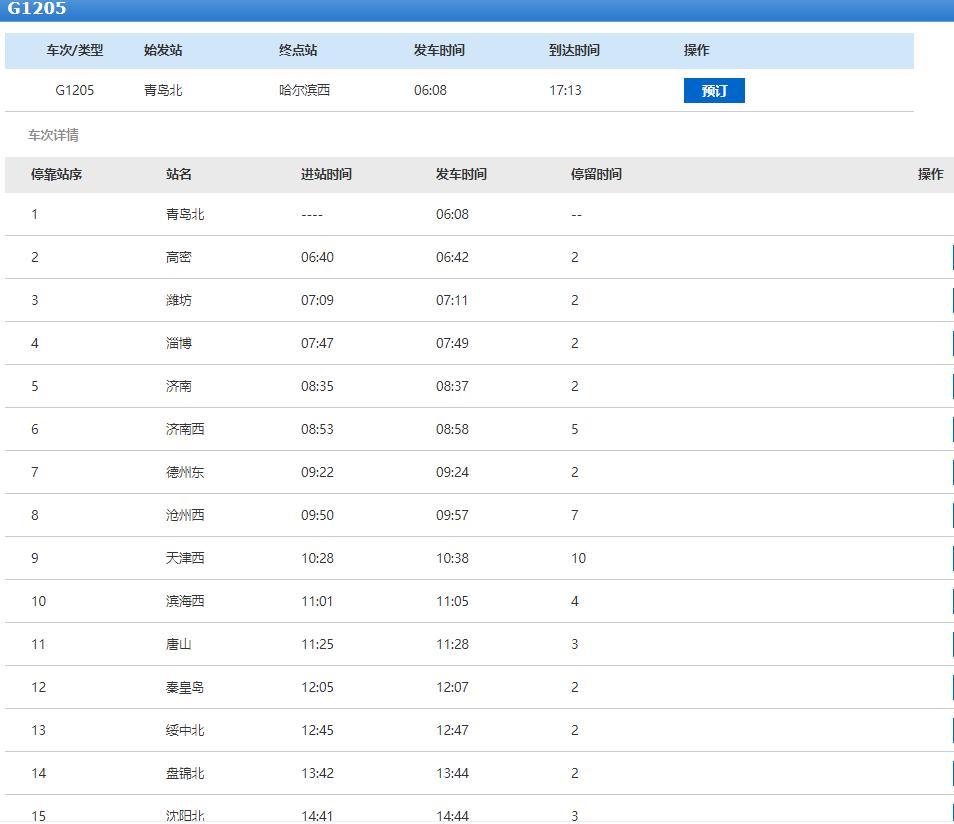This screenshot has height=824, width=954.
Task: Click the 操作 column header in details table
Action: [930, 174]
